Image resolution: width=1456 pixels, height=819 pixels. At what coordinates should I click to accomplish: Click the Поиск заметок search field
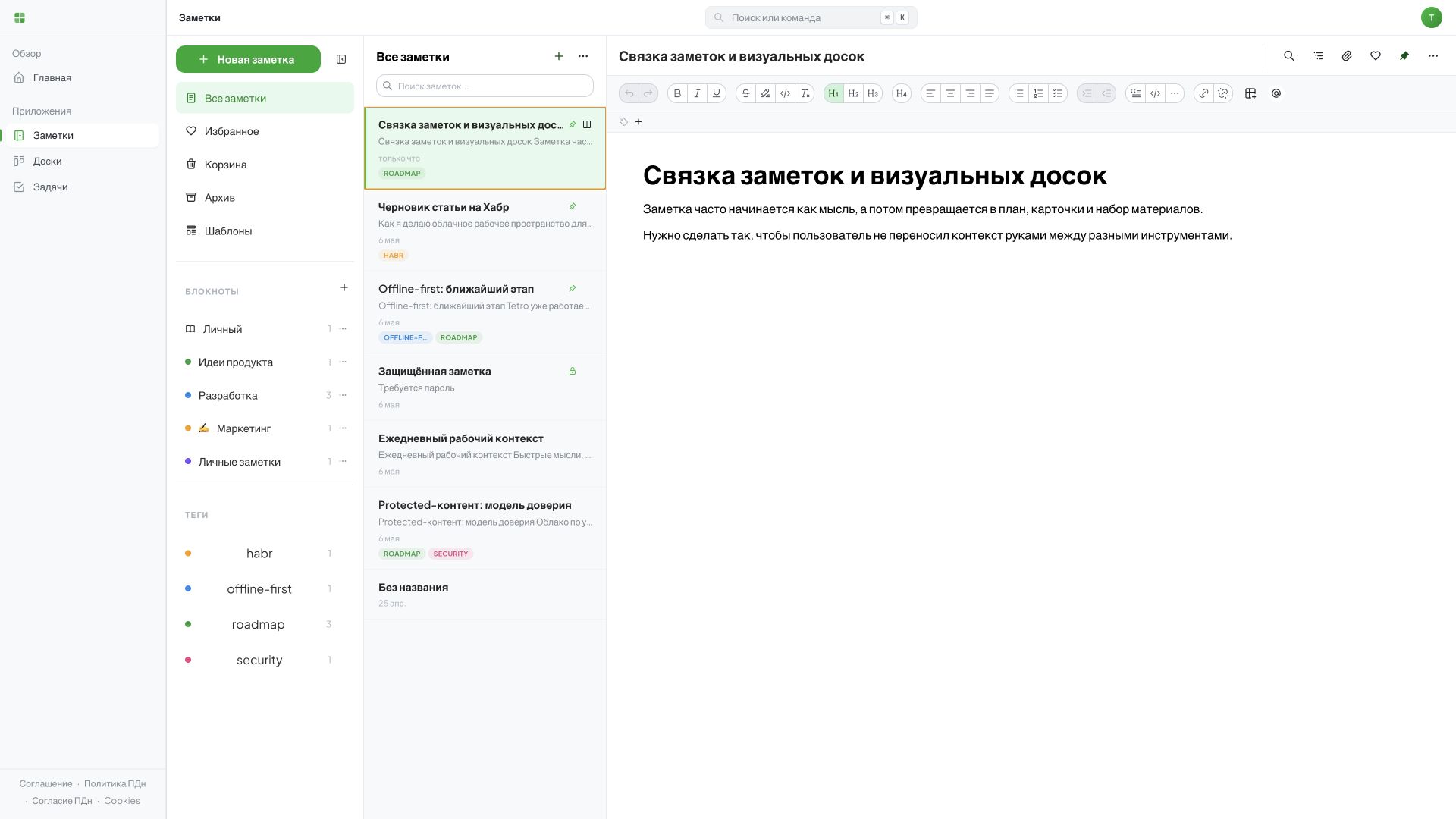tap(485, 86)
